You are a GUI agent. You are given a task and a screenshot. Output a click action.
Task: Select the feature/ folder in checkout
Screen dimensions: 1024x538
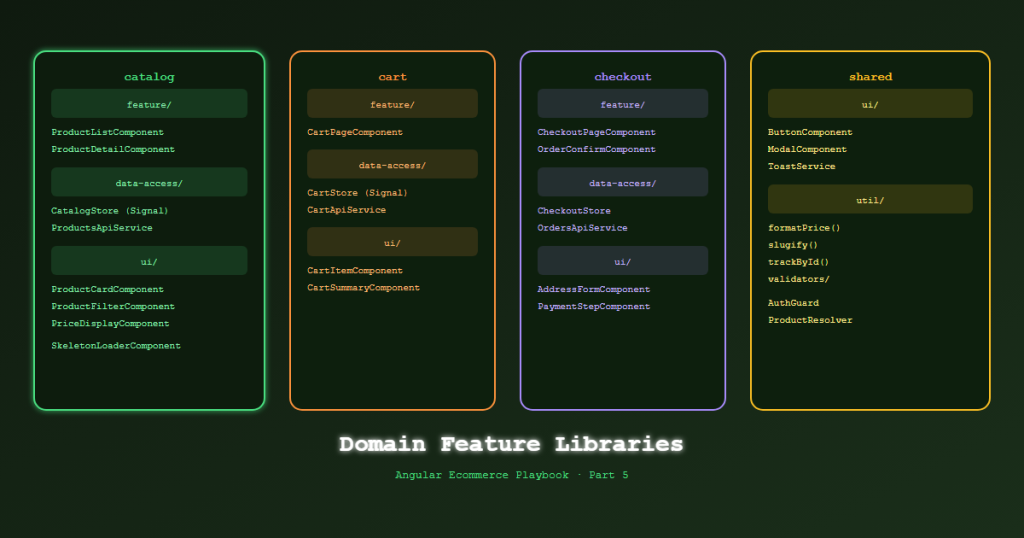coord(622,104)
